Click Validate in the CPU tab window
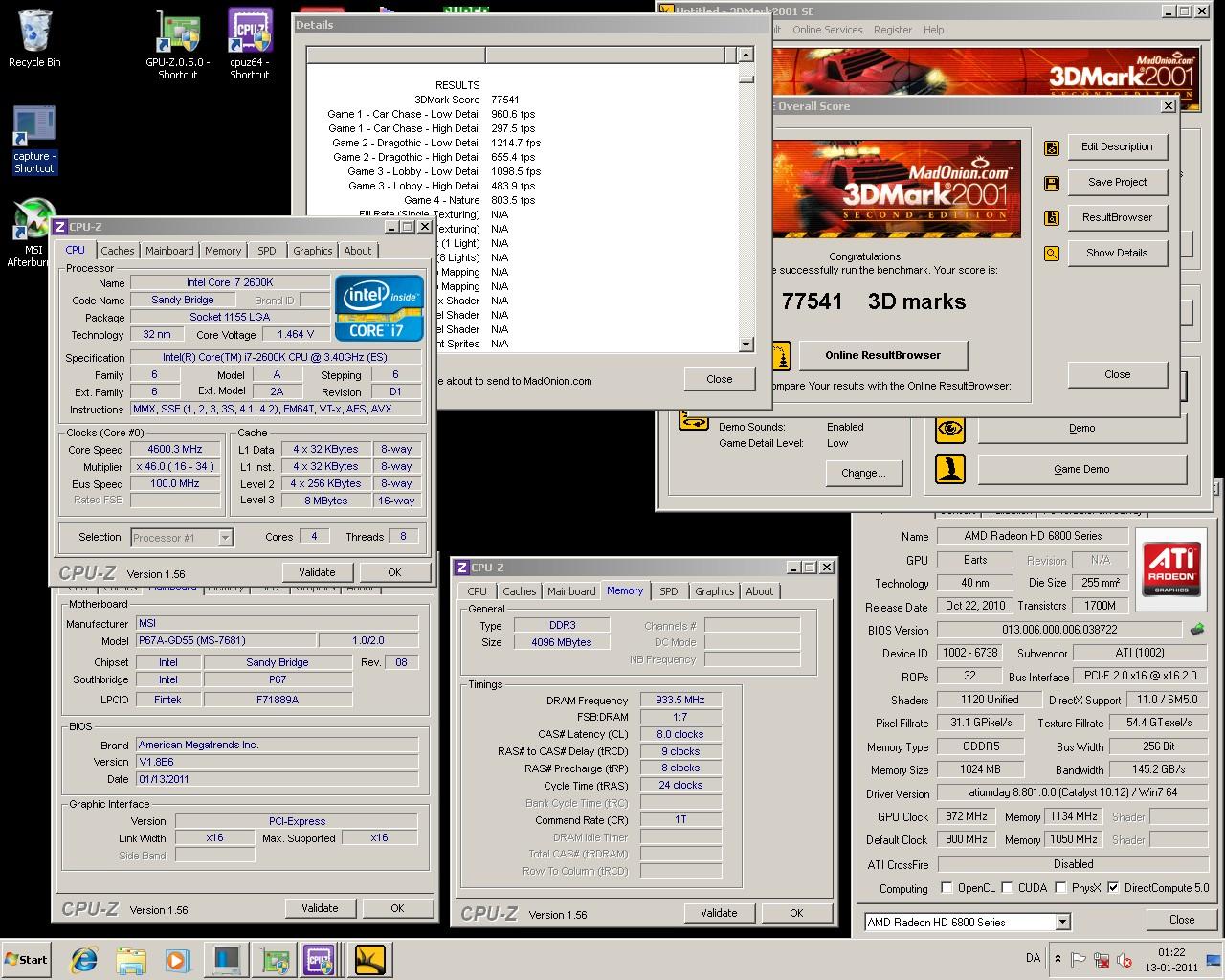The width and height of the screenshot is (1225, 980). 317,572
